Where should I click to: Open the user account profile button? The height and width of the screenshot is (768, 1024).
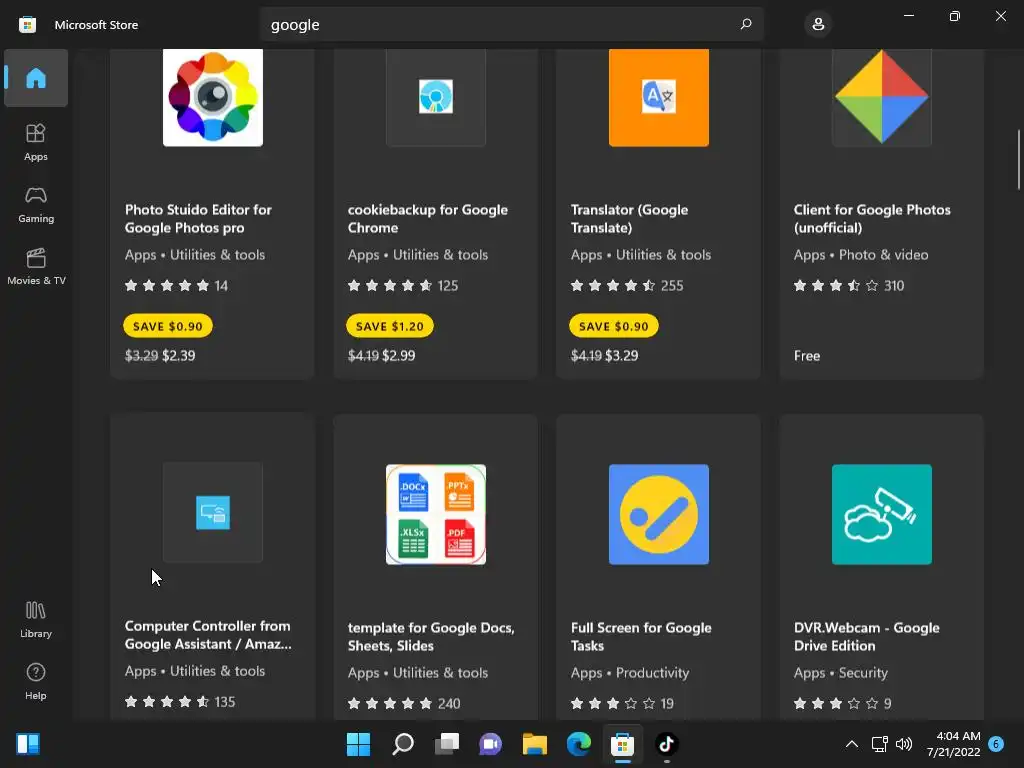[818, 24]
